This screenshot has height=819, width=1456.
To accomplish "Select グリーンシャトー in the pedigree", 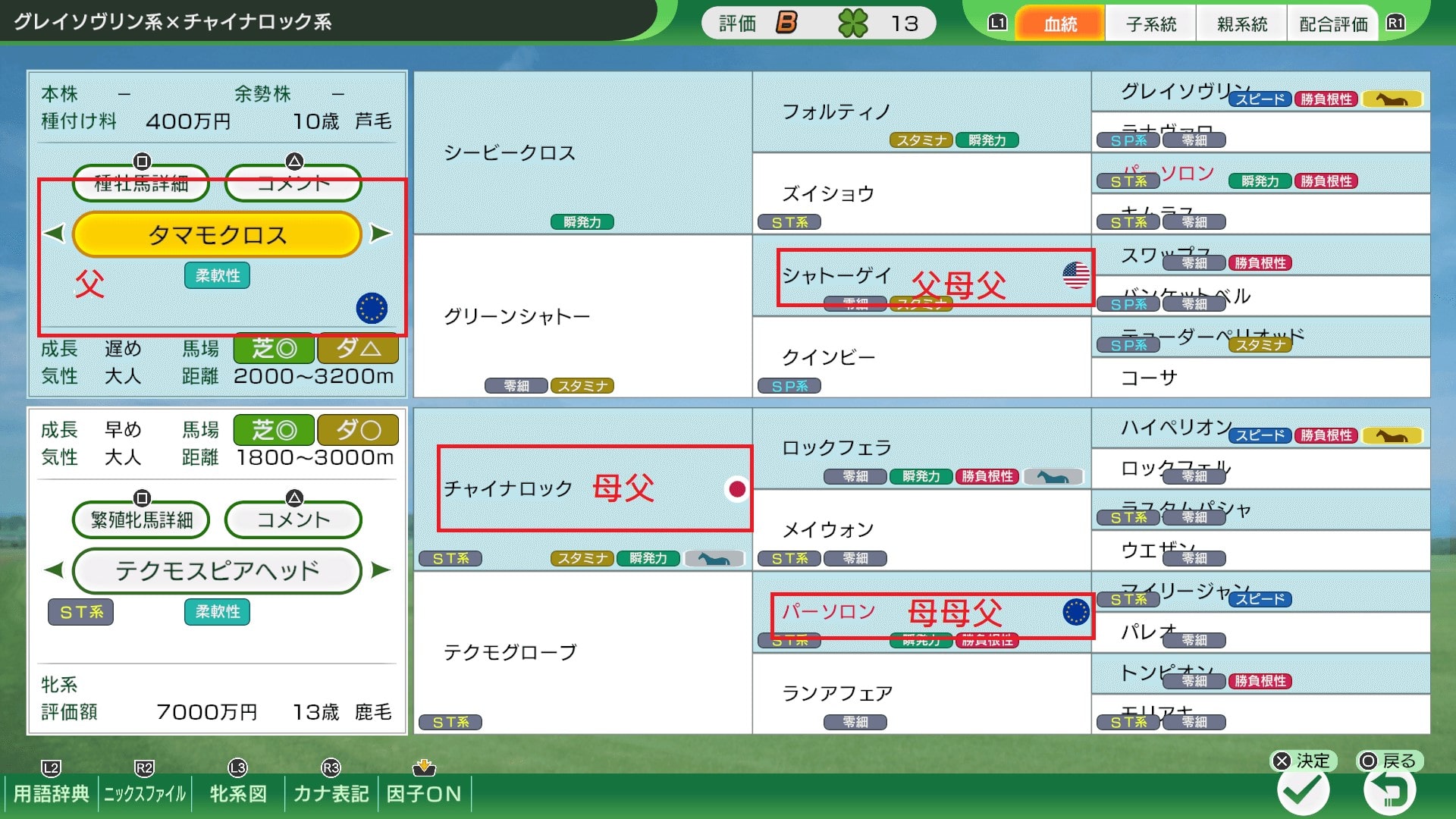I will point(582,316).
